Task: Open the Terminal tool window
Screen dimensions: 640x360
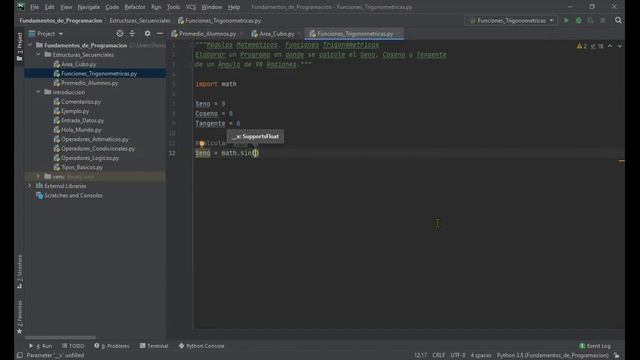Action: pos(154,346)
